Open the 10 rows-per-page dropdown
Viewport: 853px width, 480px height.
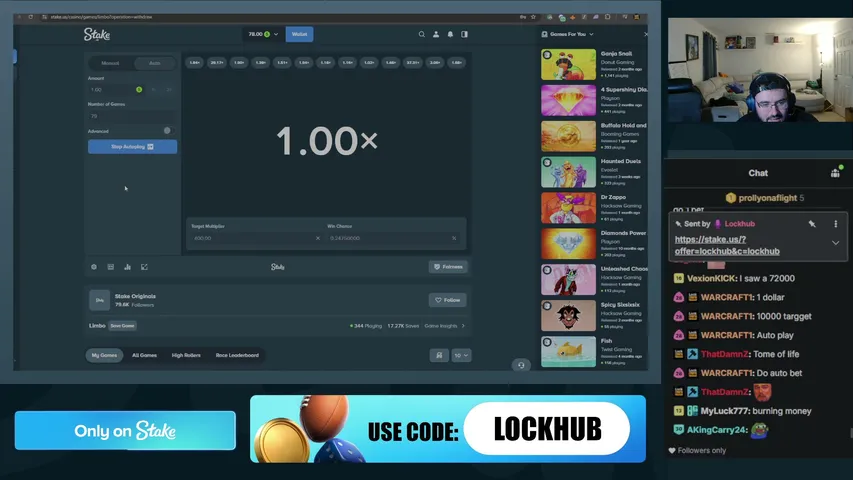pyautogui.click(x=461, y=355)
